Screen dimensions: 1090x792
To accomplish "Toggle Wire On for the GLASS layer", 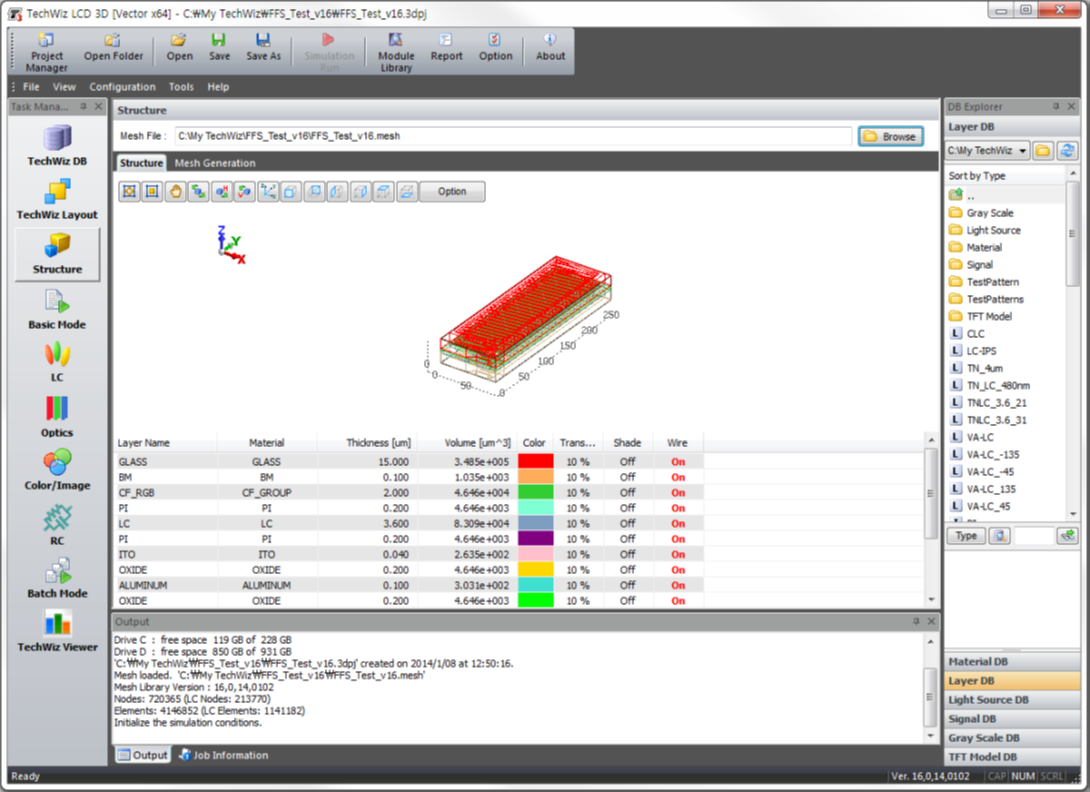I will [x=678, y=462].
